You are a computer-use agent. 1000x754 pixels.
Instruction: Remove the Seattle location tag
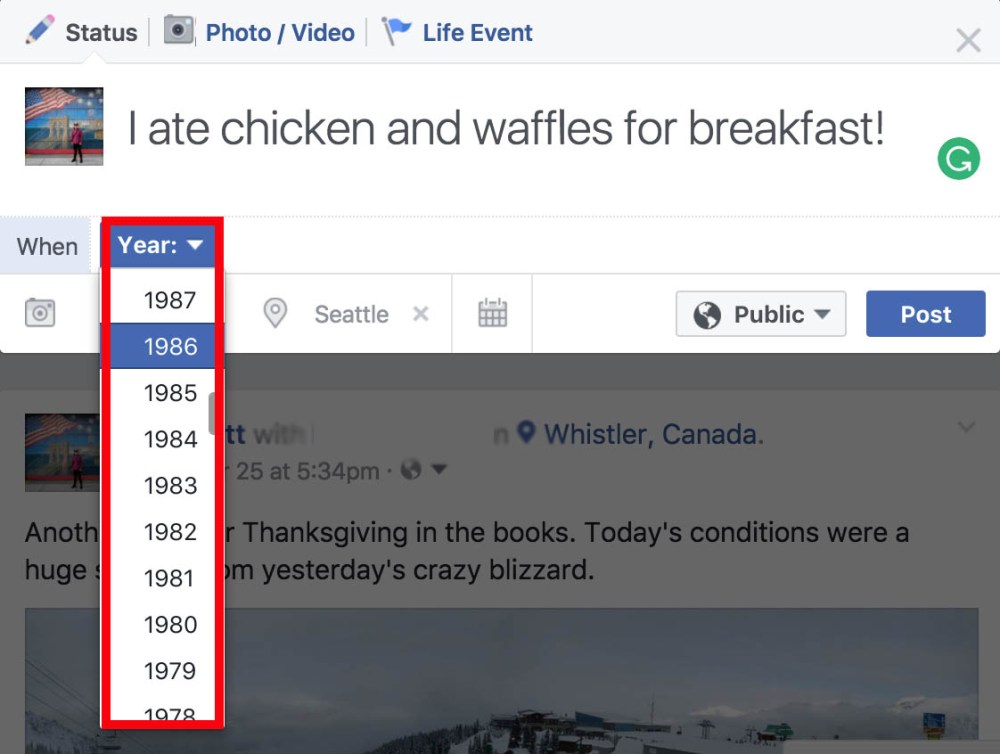pos(421,314)
